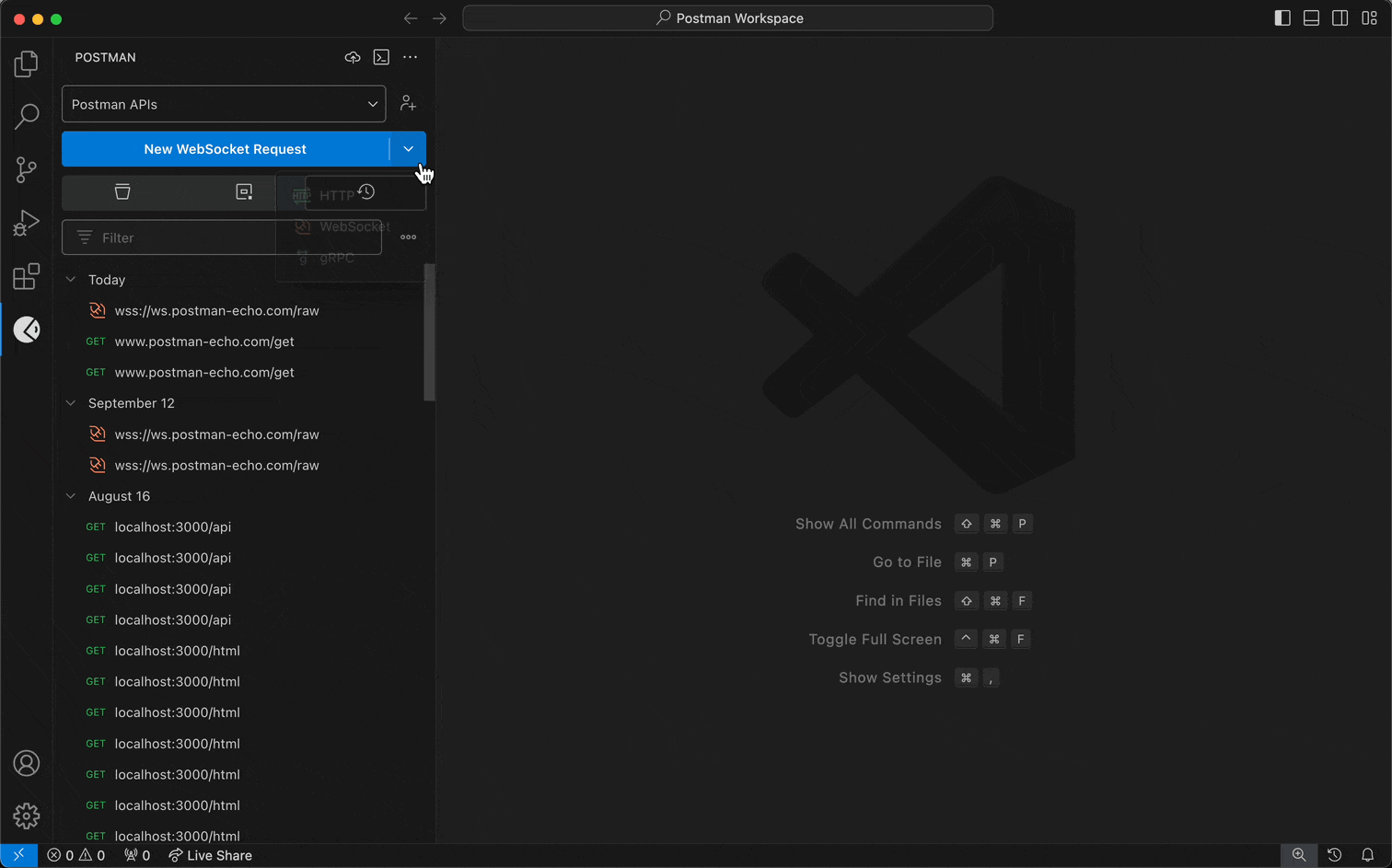The height and width of the screenshot is (868, 1392).
Task: Open the errors and warnings status item
Action: click(76, 855)
